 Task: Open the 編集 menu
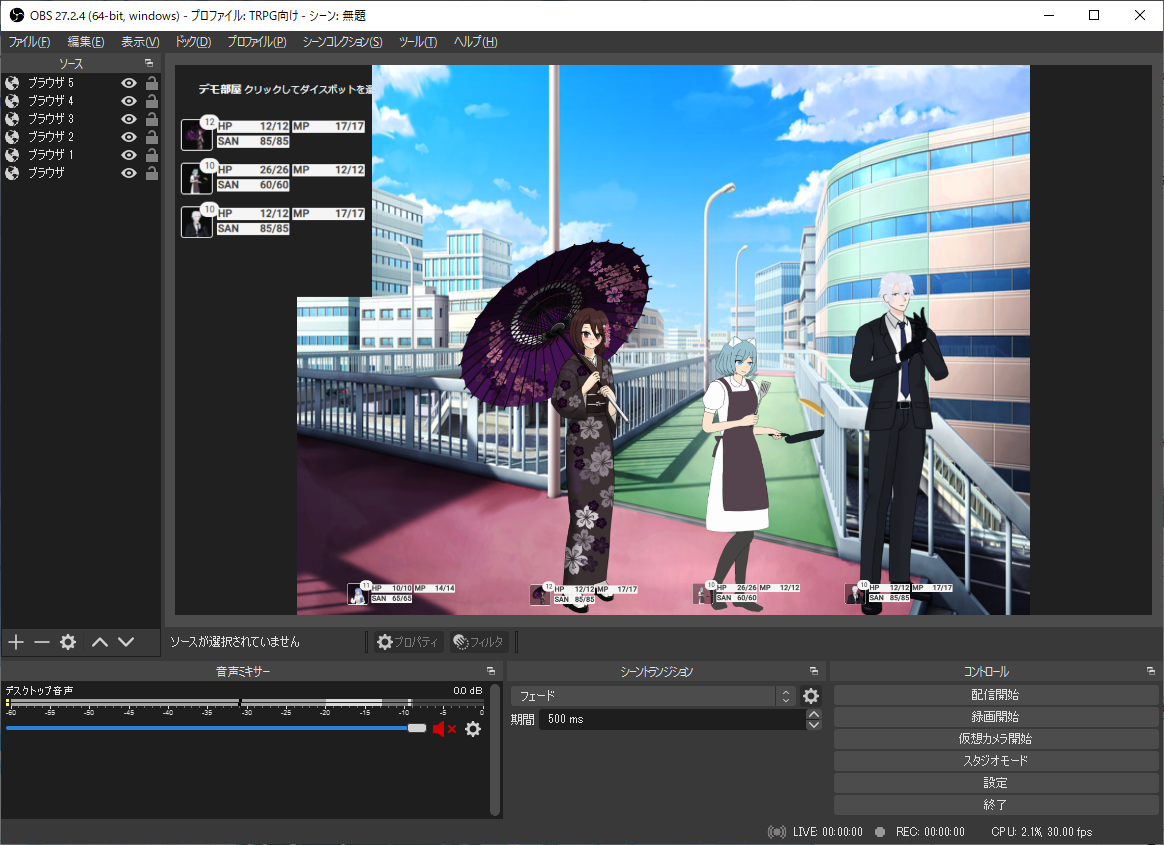click(85, 41)
